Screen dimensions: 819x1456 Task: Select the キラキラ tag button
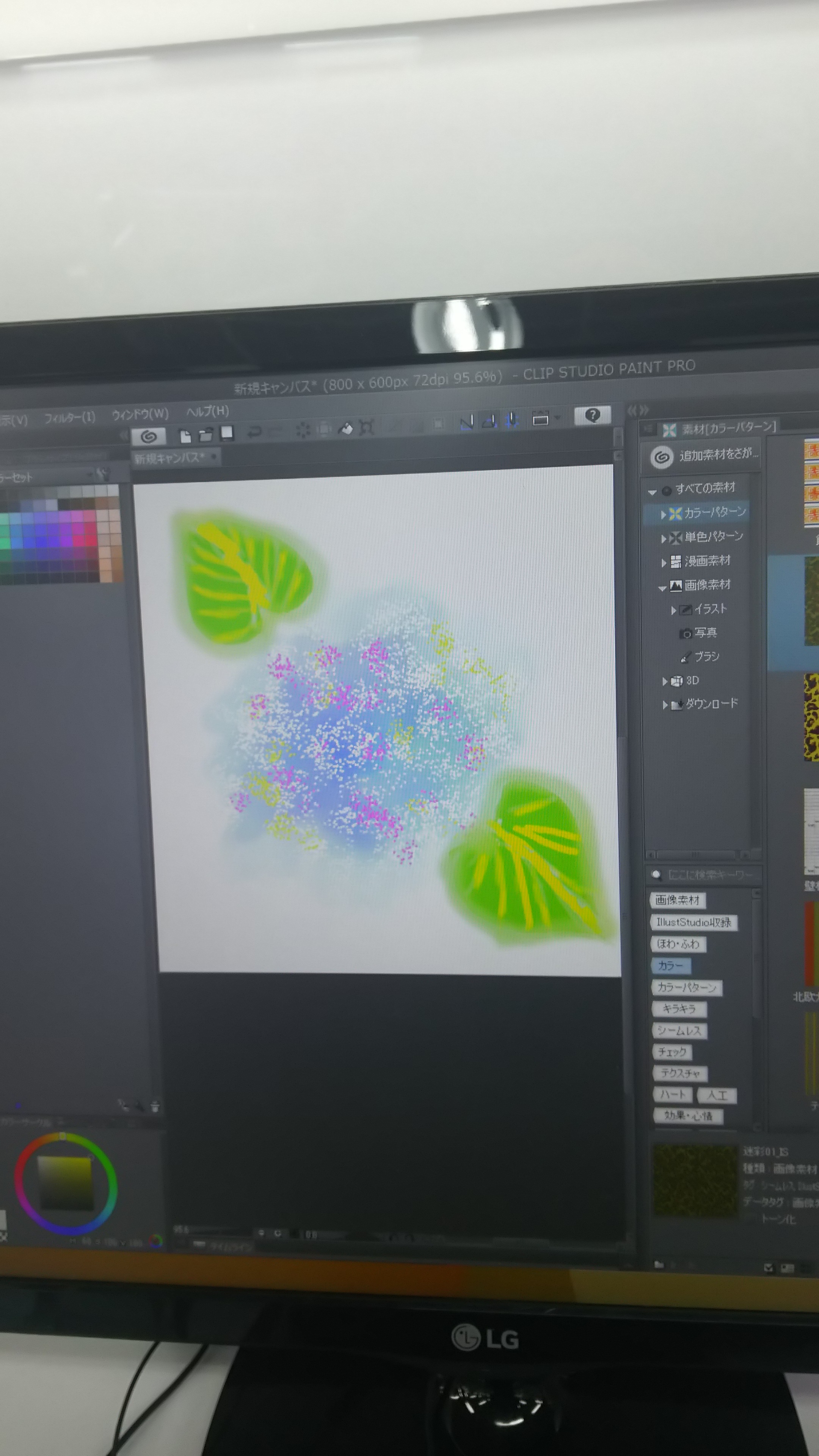coord(679,1009)
